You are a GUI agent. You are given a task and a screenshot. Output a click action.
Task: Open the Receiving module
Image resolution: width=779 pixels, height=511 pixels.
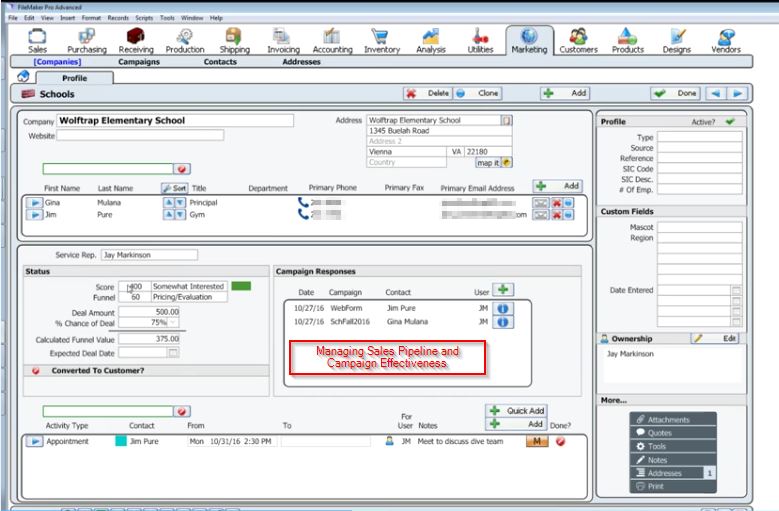point(136,41)
